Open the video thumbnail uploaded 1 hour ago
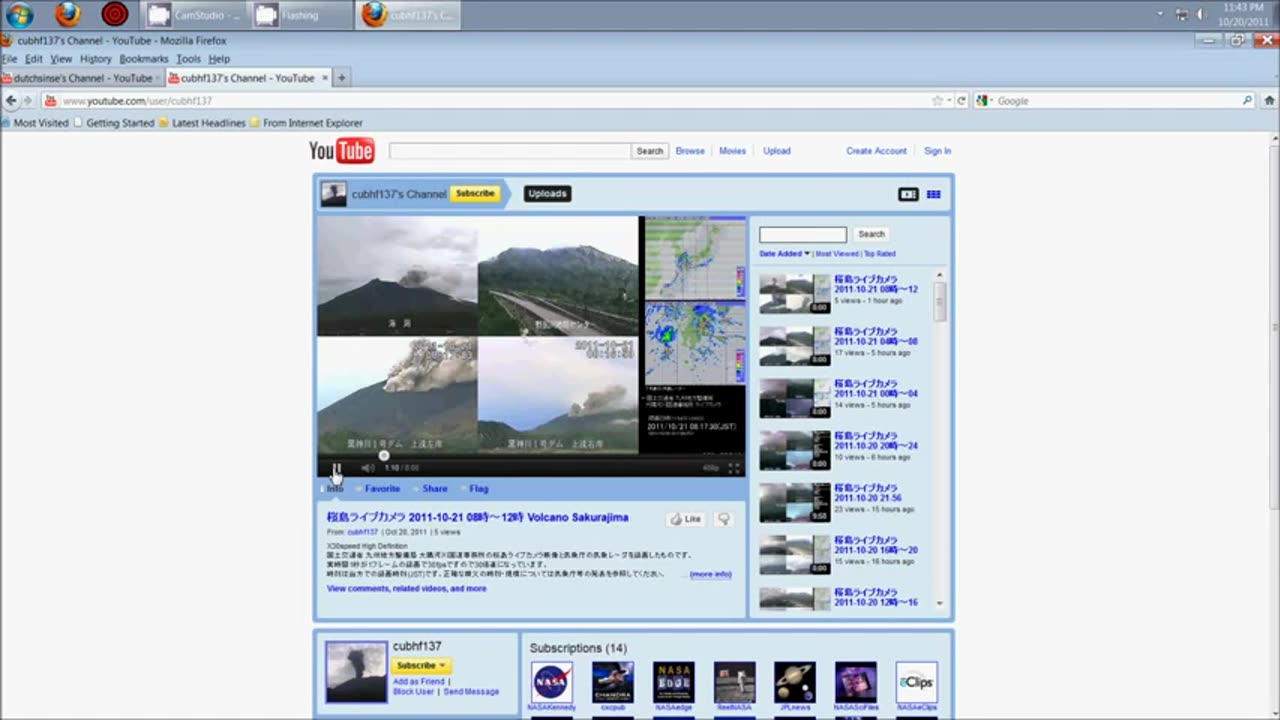Viewport: 1280px width, 720px height. point(794,293)
